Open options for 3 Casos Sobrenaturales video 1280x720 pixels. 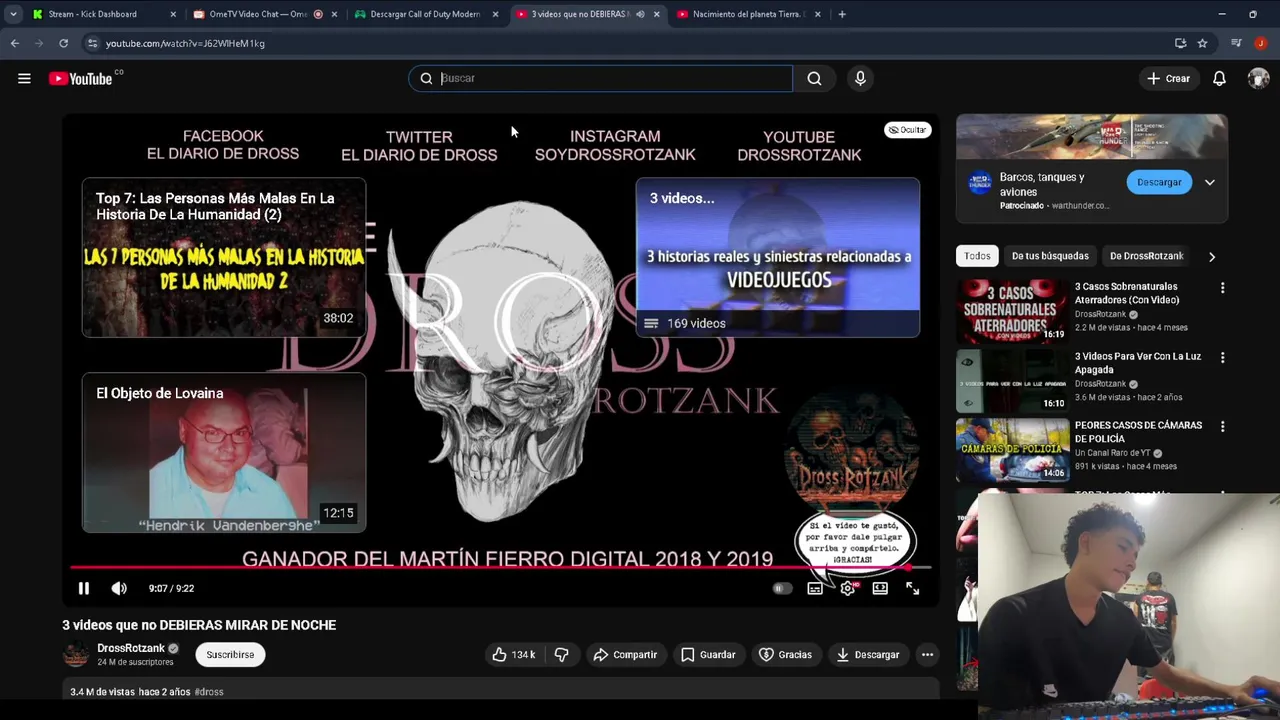[1222, 288]
